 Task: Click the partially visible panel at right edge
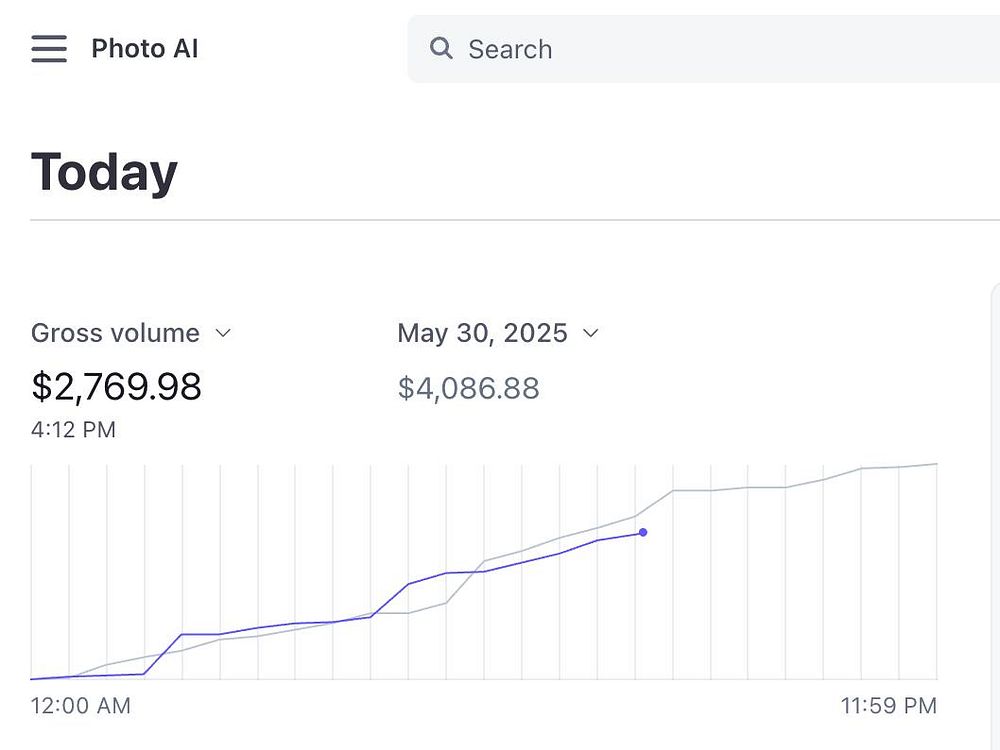(994, 500)
